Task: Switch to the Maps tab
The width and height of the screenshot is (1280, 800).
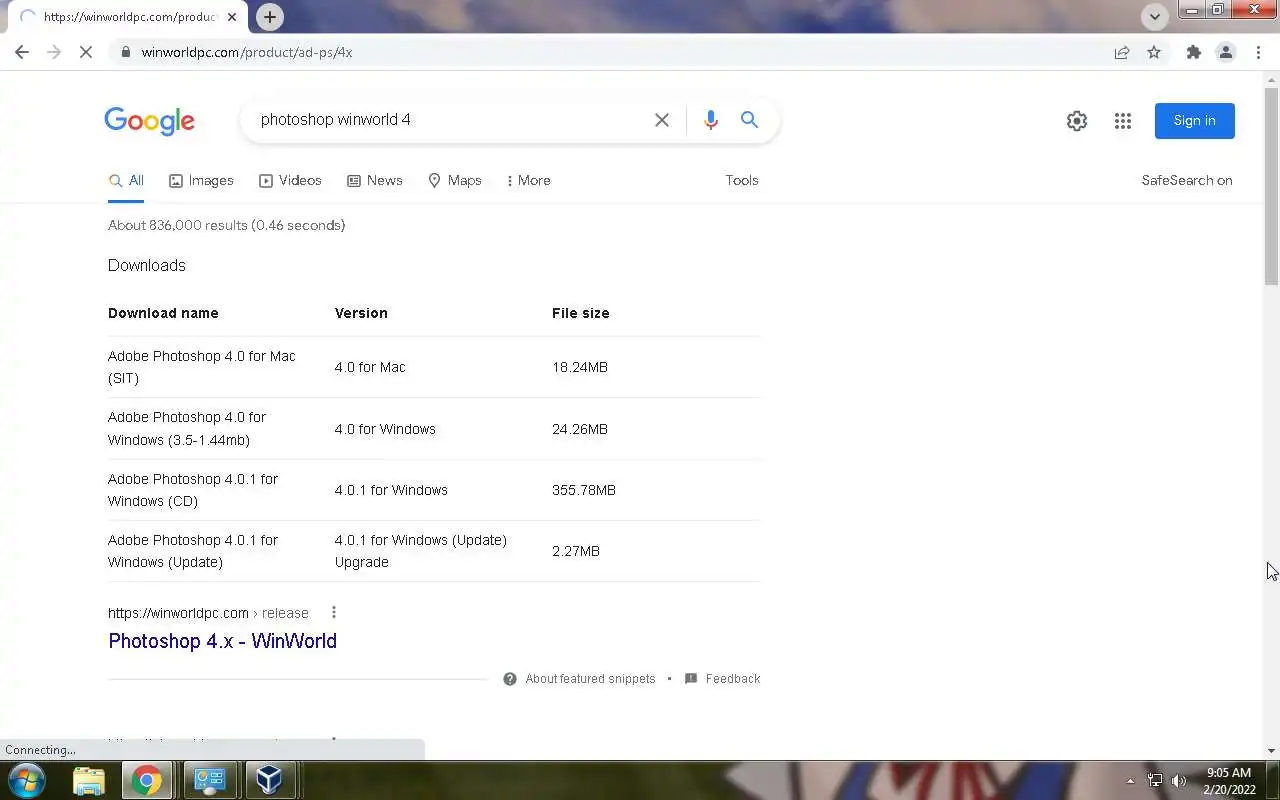Action: 455,181
